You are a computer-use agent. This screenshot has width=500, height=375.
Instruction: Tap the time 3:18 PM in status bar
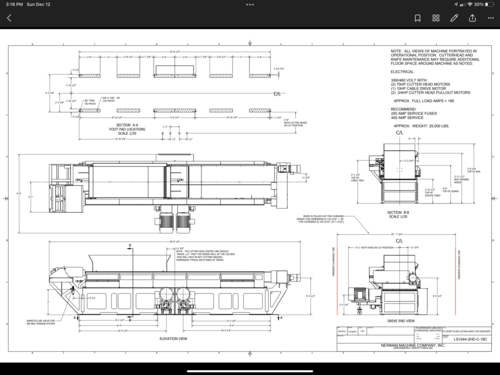pyautogui.click(x=14, y=4)
